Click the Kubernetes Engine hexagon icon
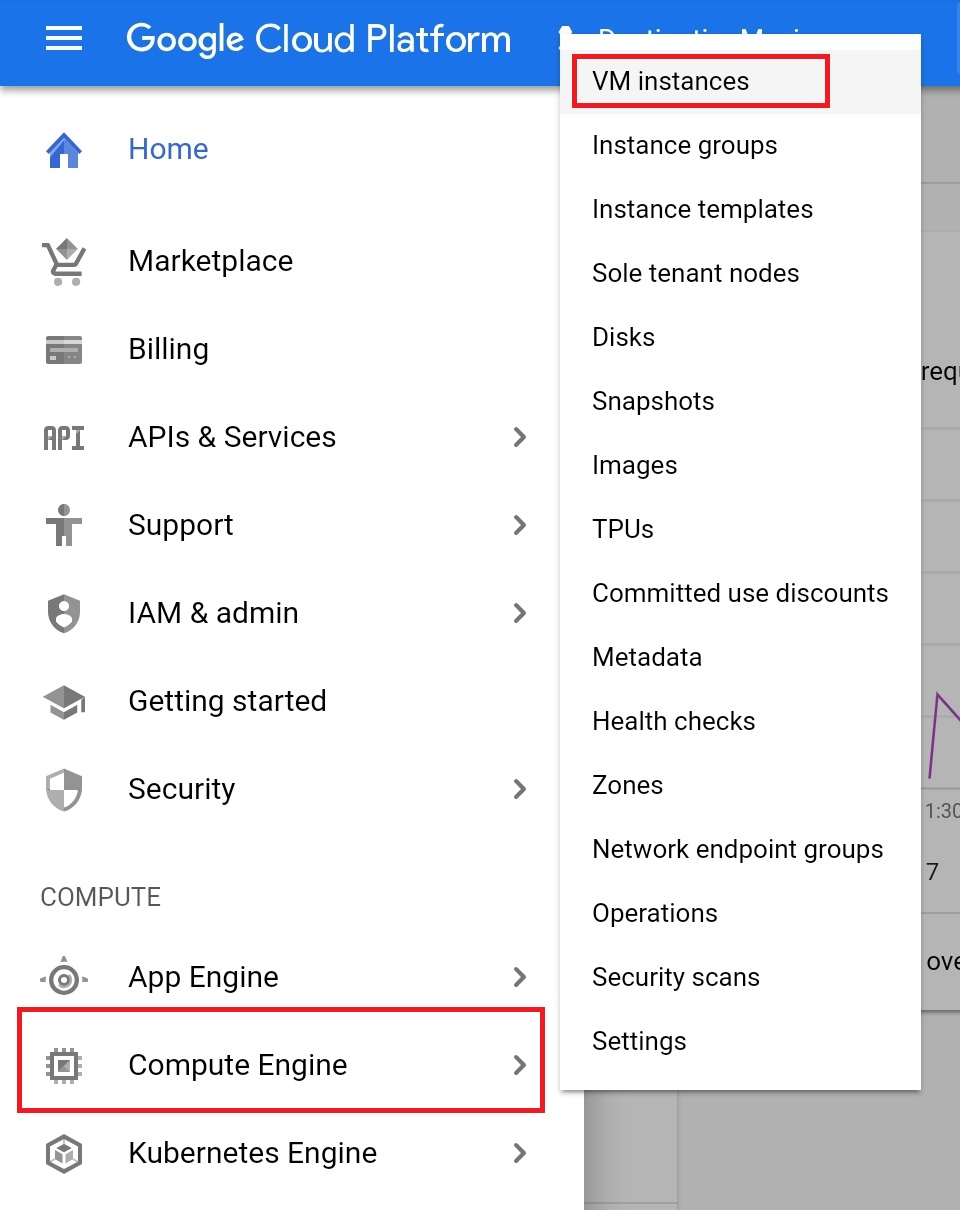This screenshot has width=960, height=1210. coord(64,1154)
